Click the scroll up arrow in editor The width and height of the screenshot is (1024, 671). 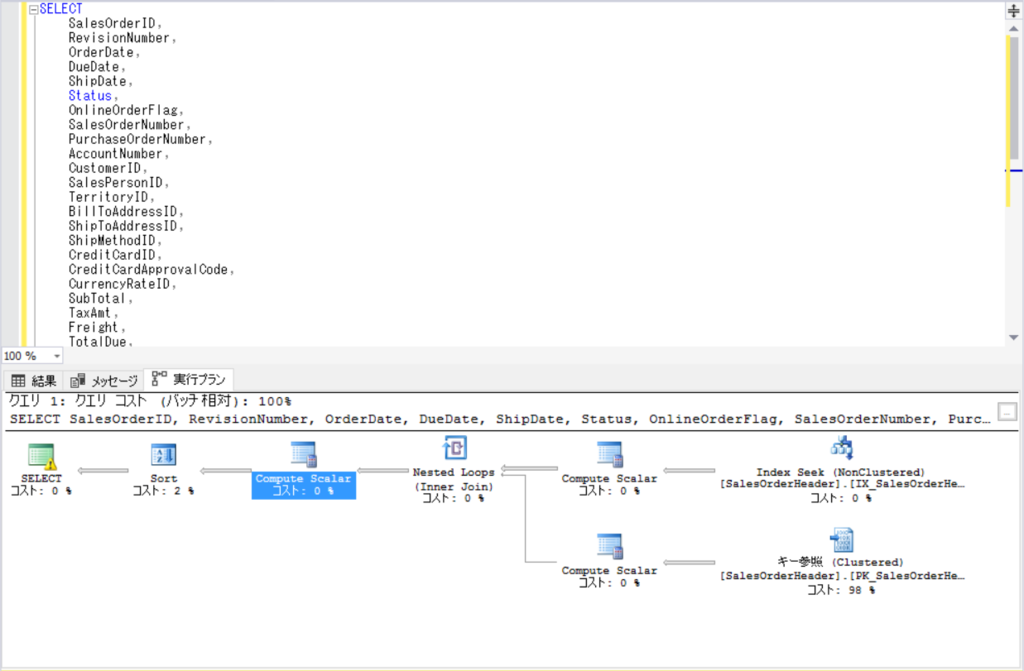tap(1014, 29)
